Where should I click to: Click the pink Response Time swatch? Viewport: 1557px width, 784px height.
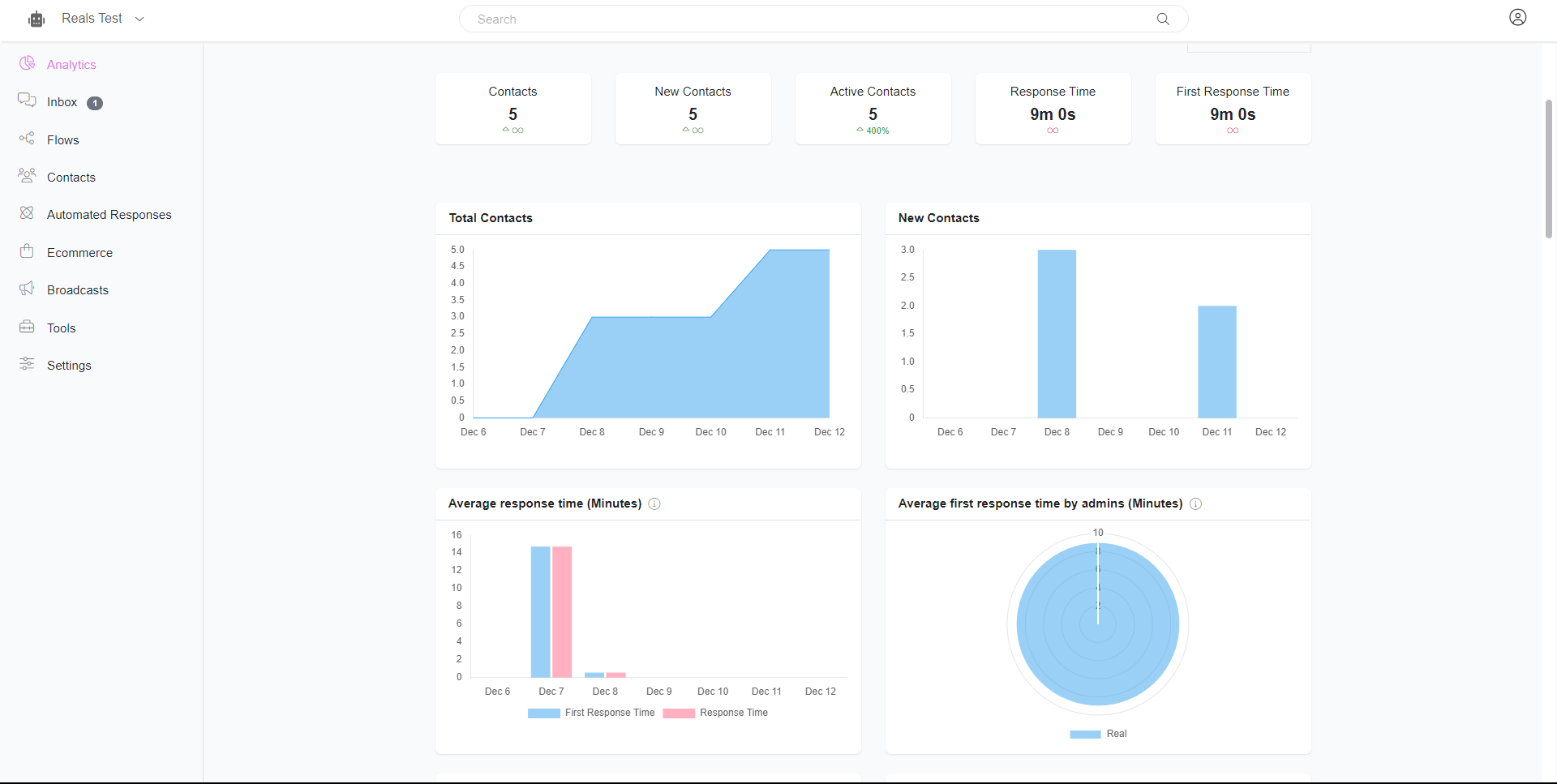coord(679,713)
